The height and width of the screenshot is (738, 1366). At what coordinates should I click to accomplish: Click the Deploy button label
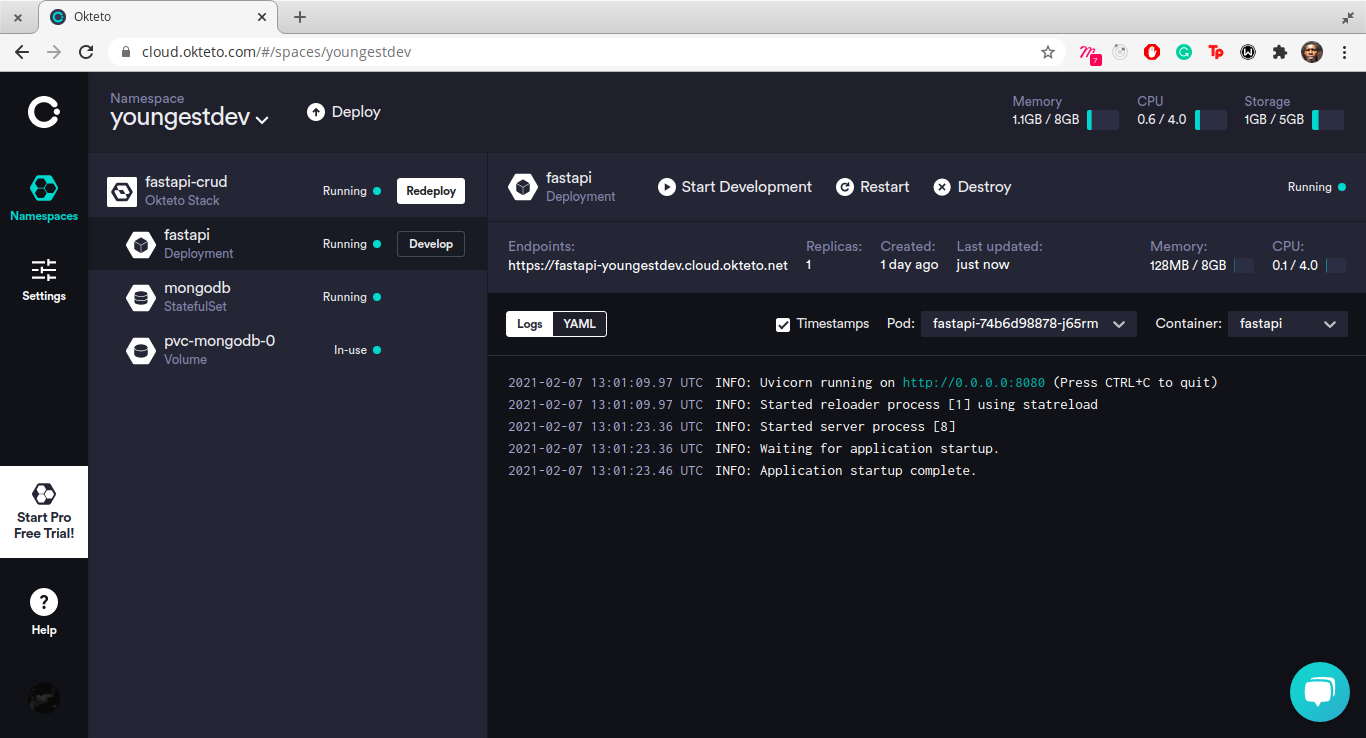pos(356,112)
